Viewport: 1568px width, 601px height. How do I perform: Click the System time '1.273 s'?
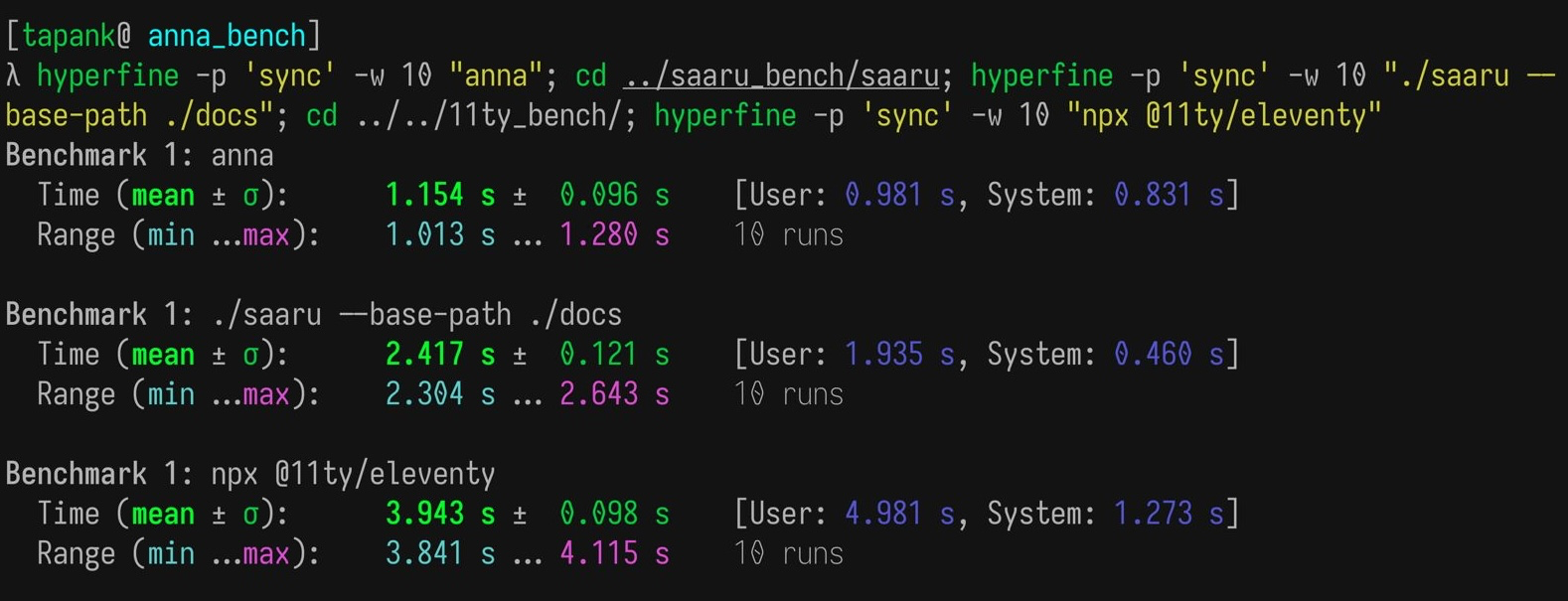click(x=1169, y=514)
